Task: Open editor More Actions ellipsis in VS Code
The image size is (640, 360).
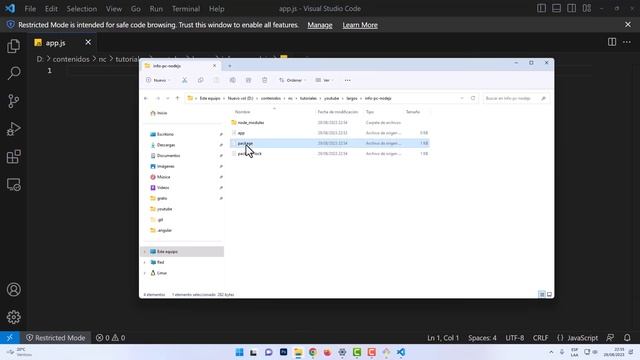Action: (x=627, y=42)
